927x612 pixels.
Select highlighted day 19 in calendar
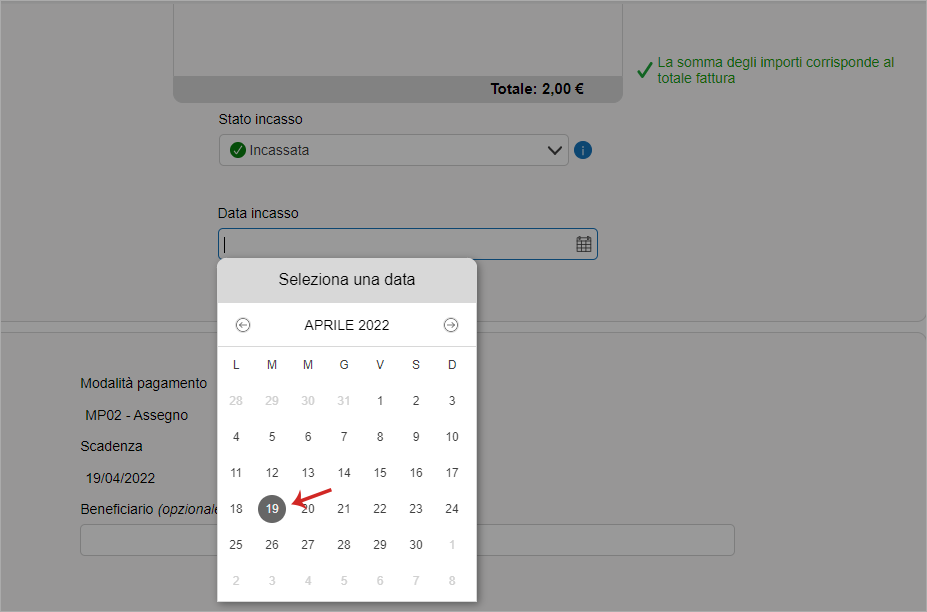pyautogui.click(x=272, y=509)
